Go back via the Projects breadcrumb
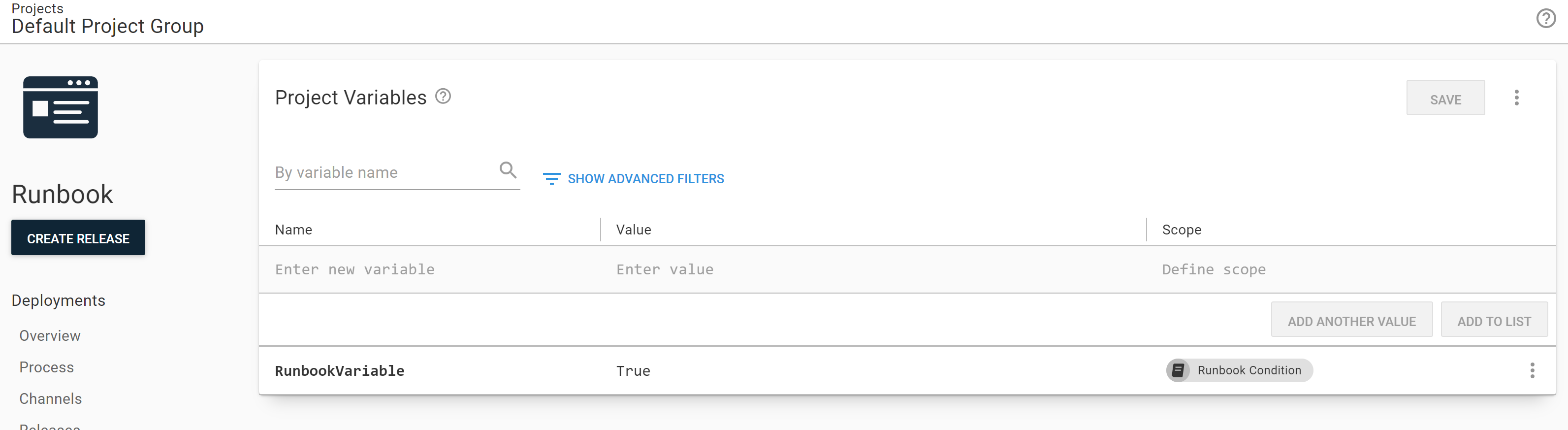 click(38, 8)
